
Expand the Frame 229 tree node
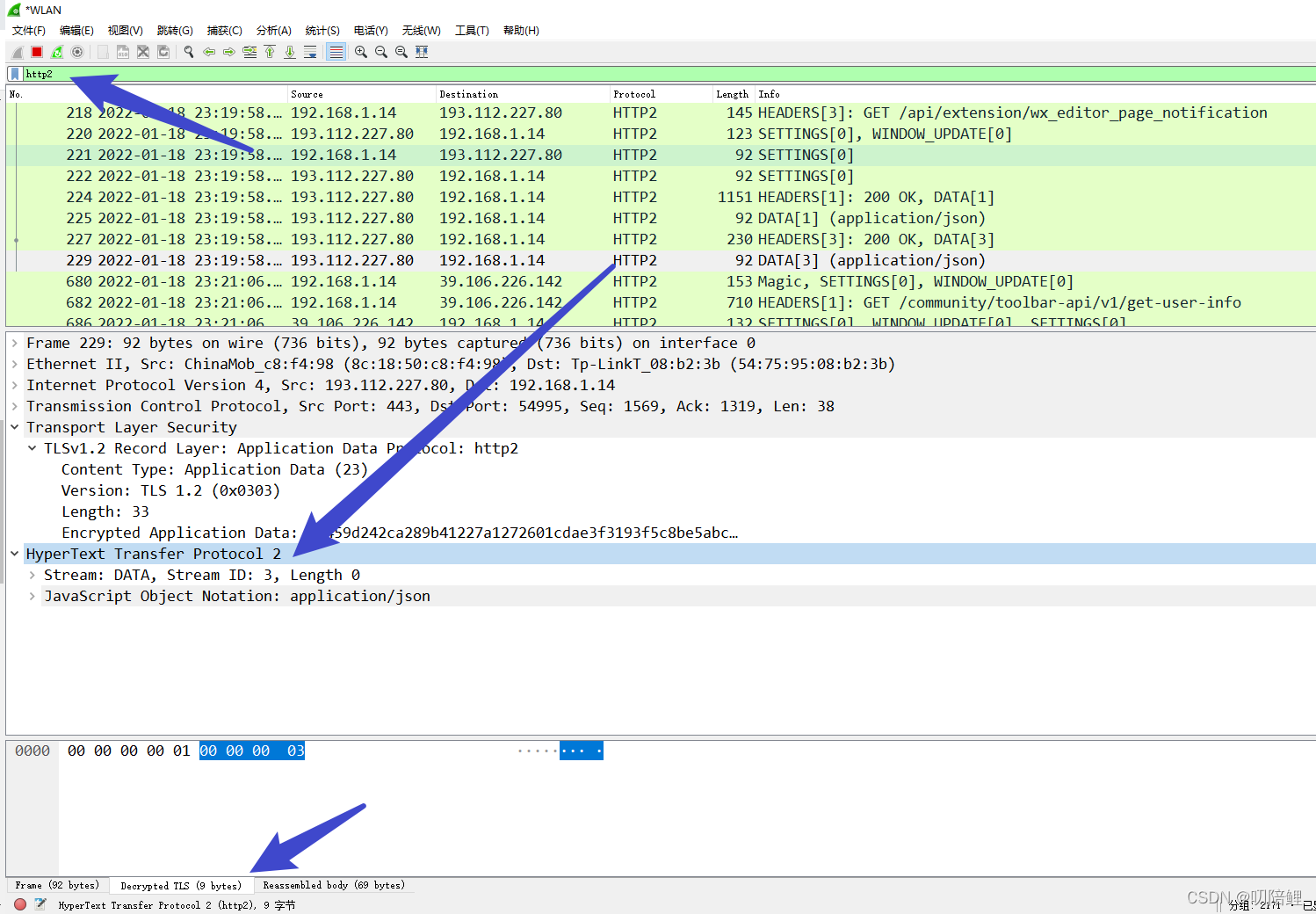(15, 343)
